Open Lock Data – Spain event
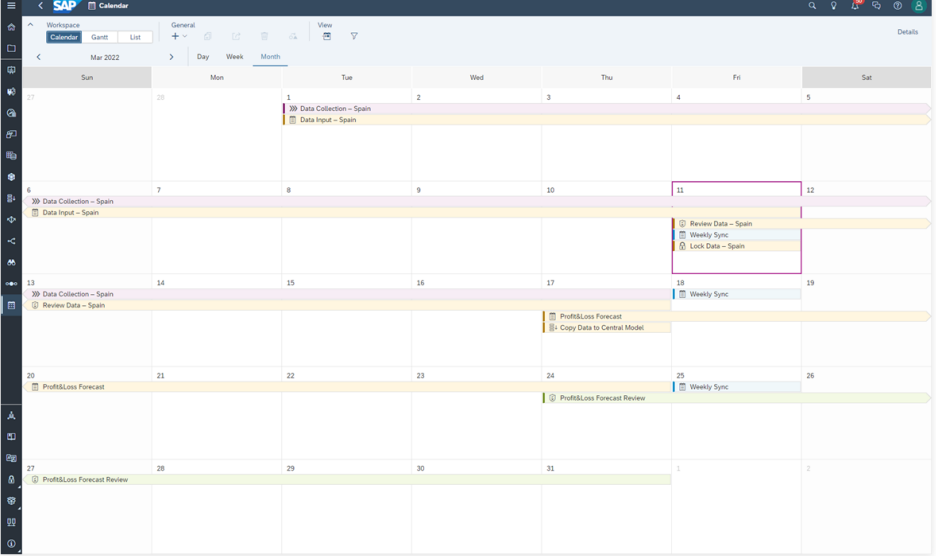This screenshot has height=556, width=936. pos(737,246)
